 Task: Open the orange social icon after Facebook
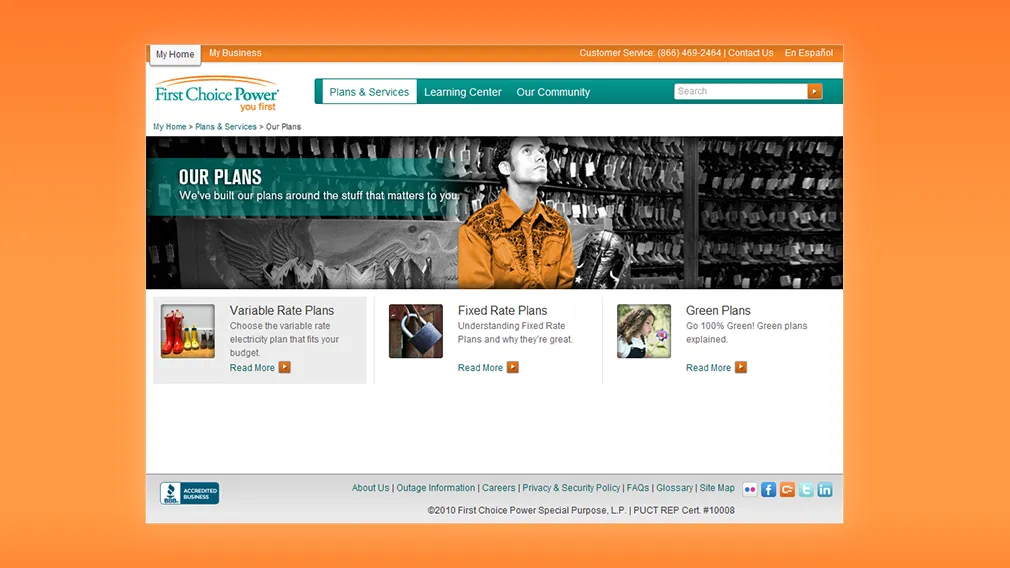pyautogui.click(x=787, y=489)
